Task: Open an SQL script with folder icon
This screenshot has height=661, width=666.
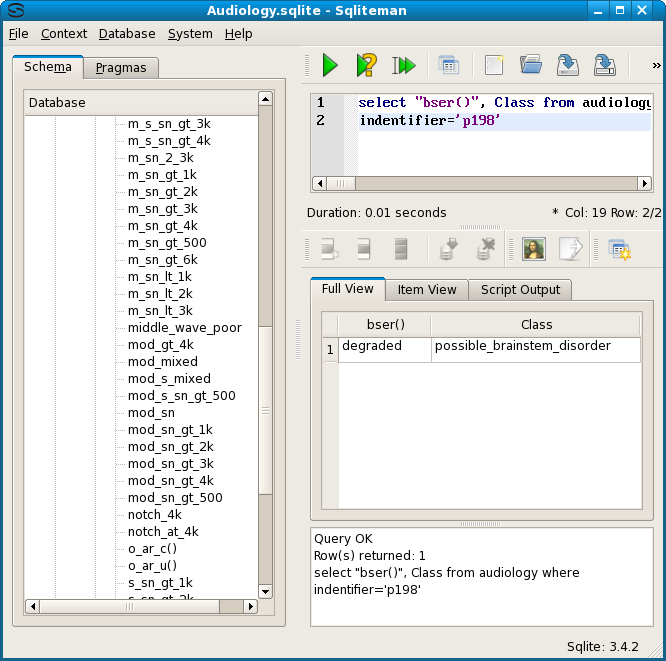Action: tap(530, 66)
